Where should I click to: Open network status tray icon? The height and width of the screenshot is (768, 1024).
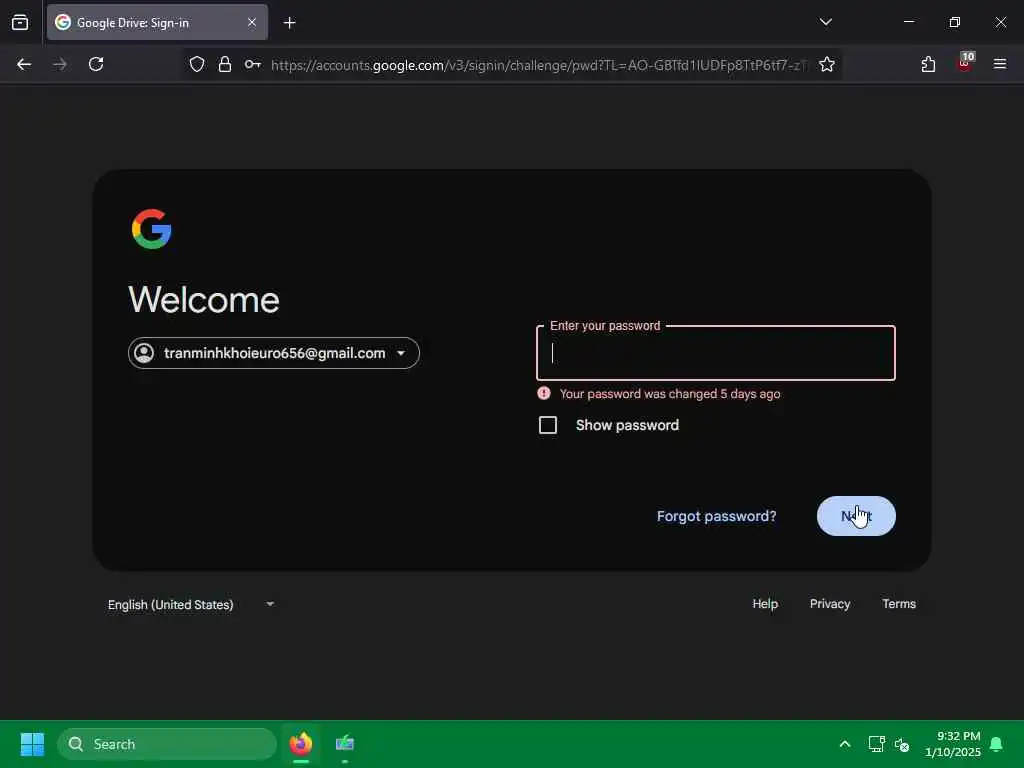coord(876,744)
